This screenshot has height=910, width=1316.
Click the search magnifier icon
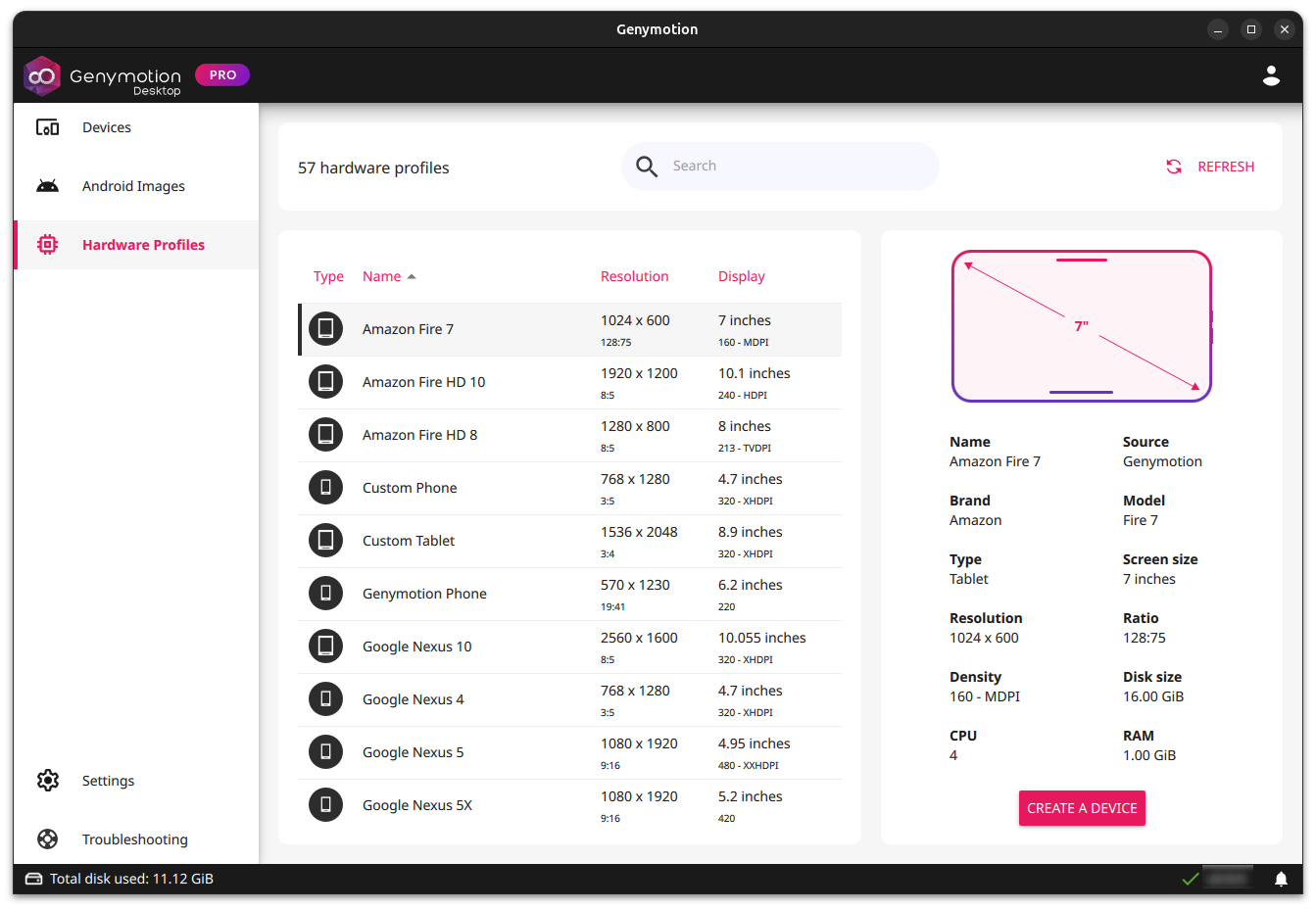click(x=647, y=167)
